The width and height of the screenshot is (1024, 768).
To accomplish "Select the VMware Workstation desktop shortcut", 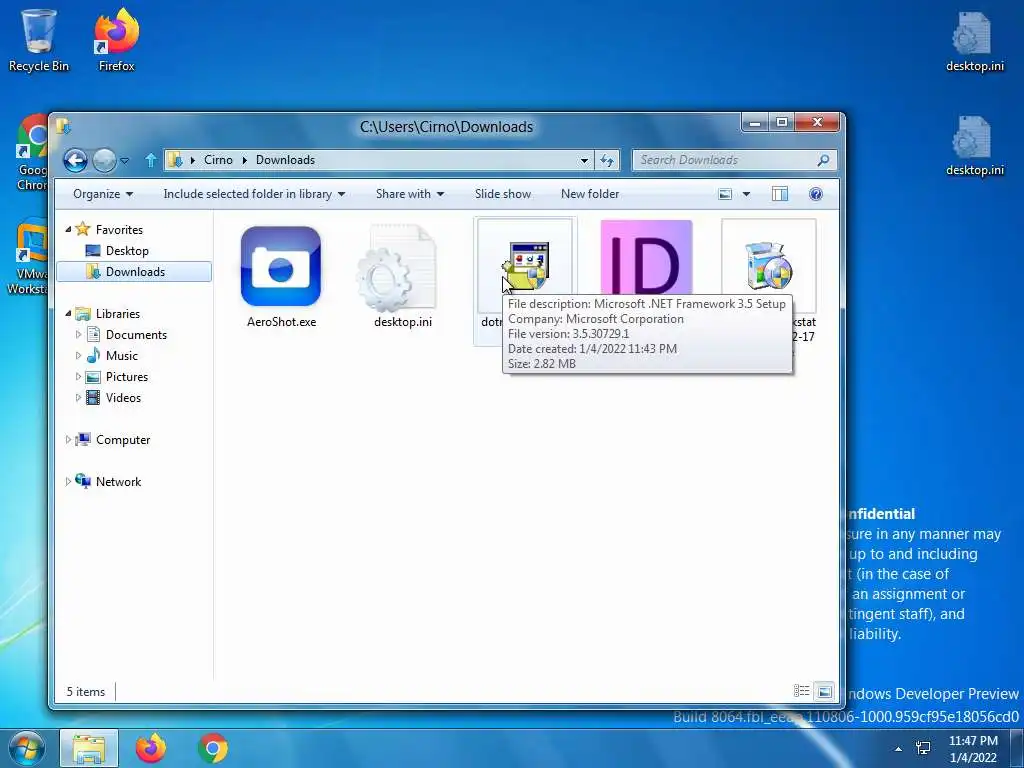I will [x=26, y=258].
